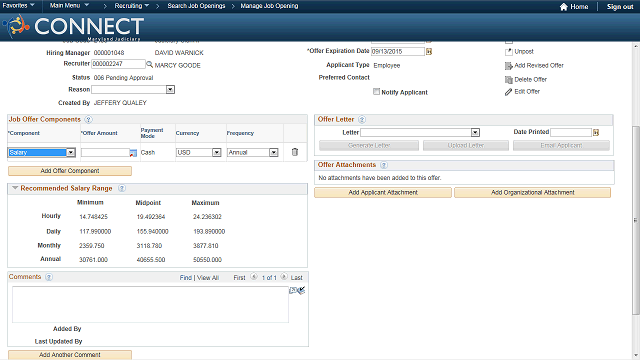The width and height of the screenshot is (640, 360).
Task: Click the Comments text area
Action: (150, 304)
